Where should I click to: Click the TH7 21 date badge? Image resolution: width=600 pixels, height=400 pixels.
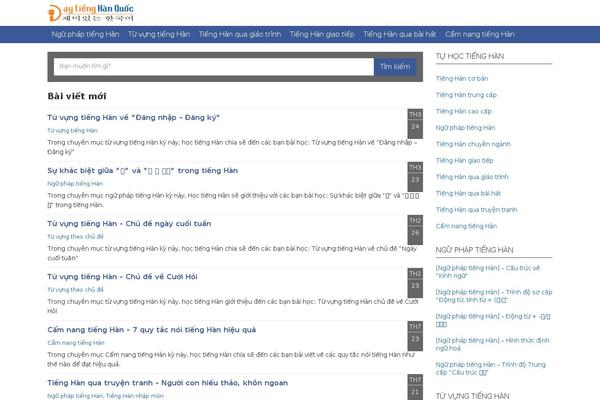[415, 387]
